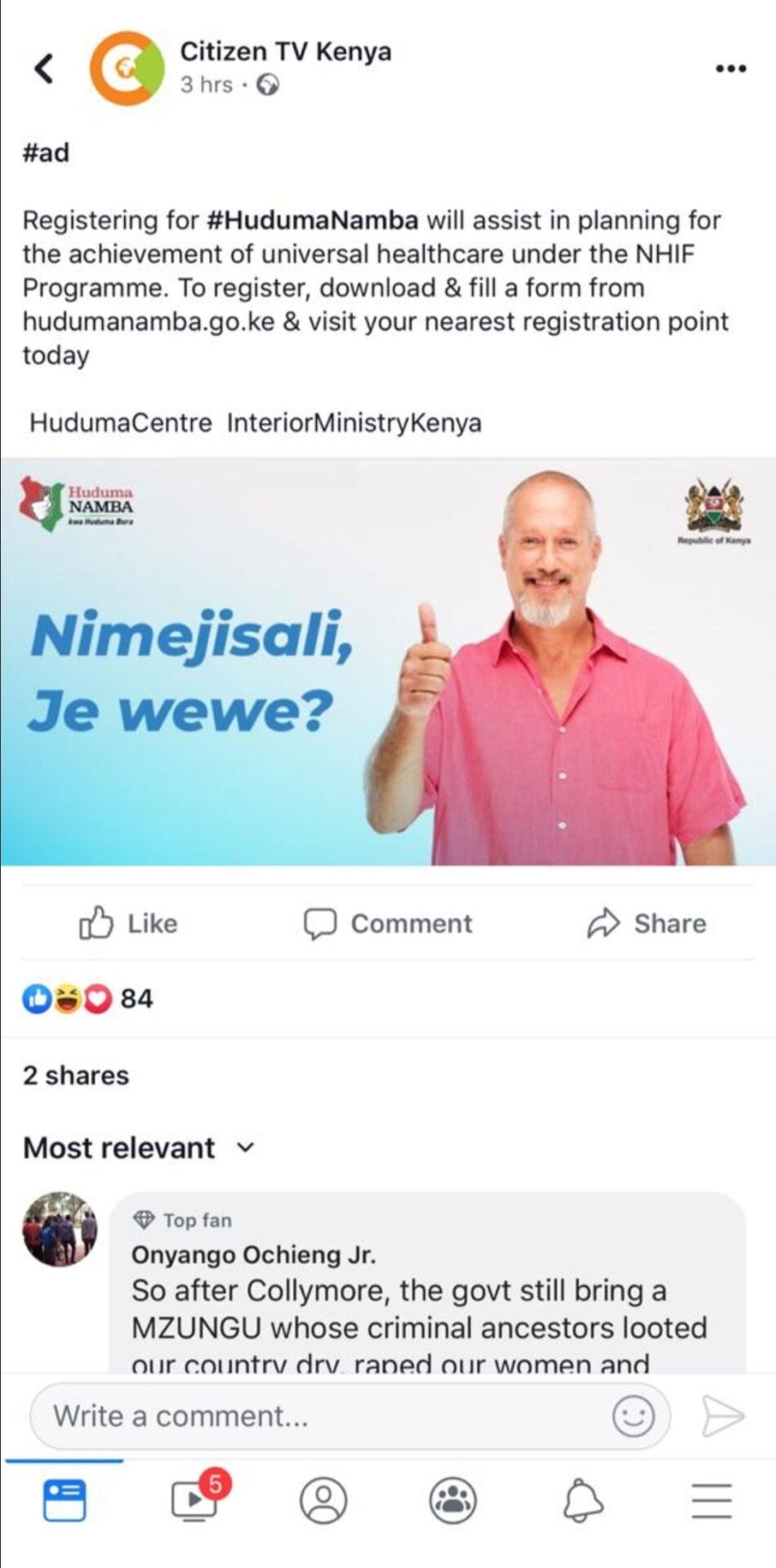776x1568 pixels.
Task: Open the Nimejisali ad image
Action: (x=388, y=661)
